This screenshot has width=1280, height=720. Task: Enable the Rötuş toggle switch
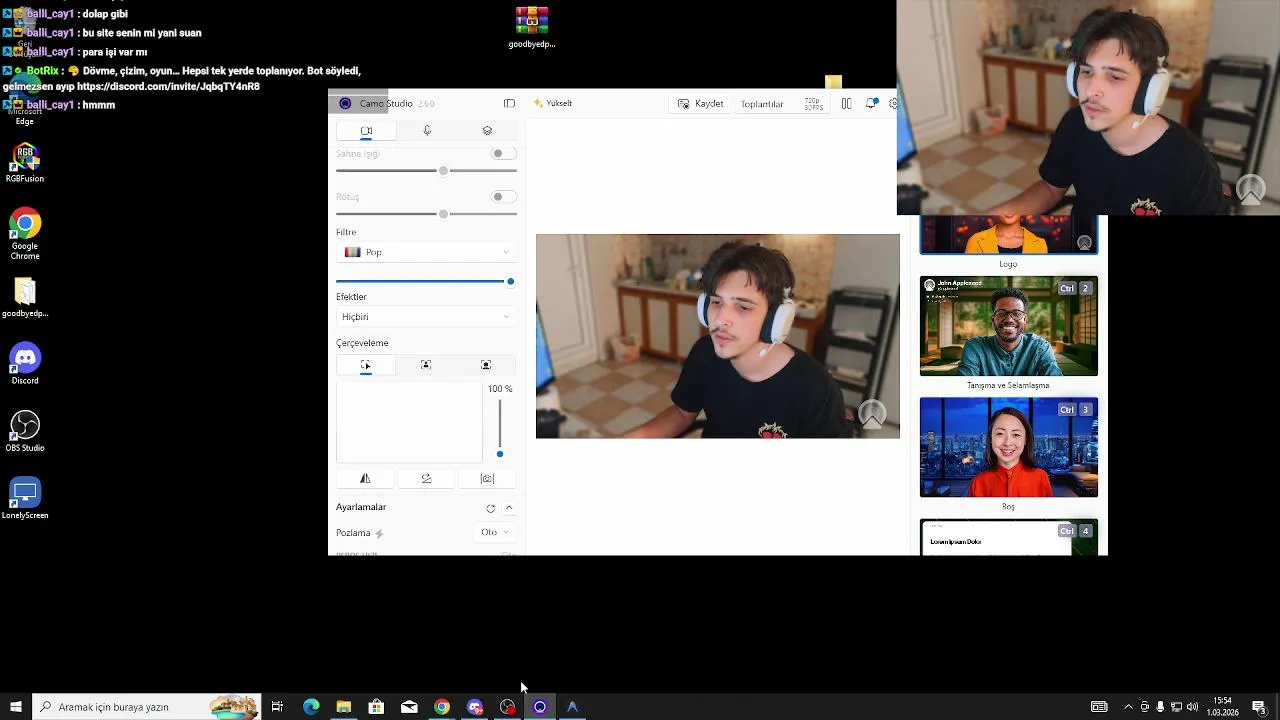tap(504, 197)
